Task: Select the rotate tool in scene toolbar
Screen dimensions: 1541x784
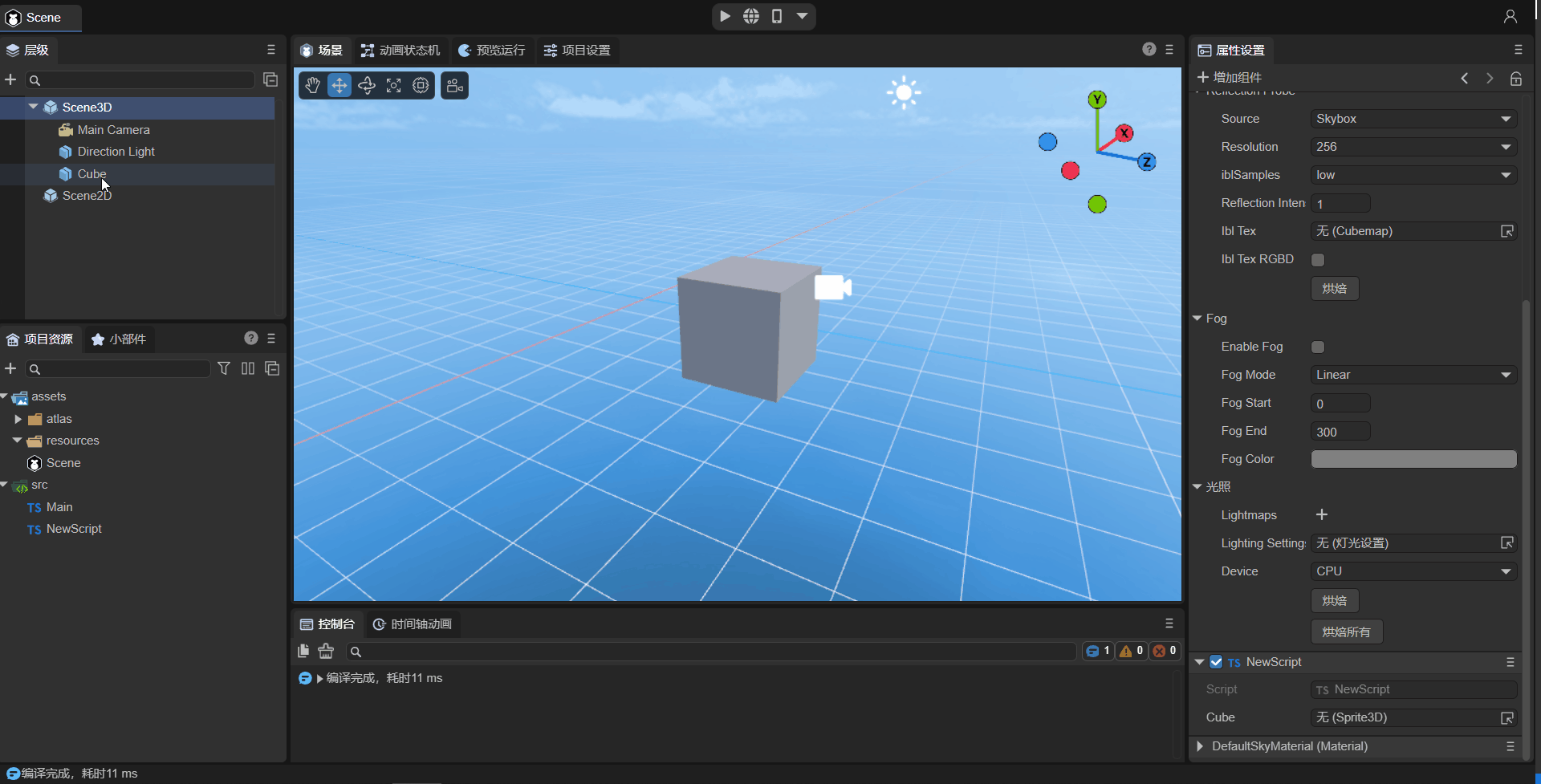Action: tap(367, 86)
